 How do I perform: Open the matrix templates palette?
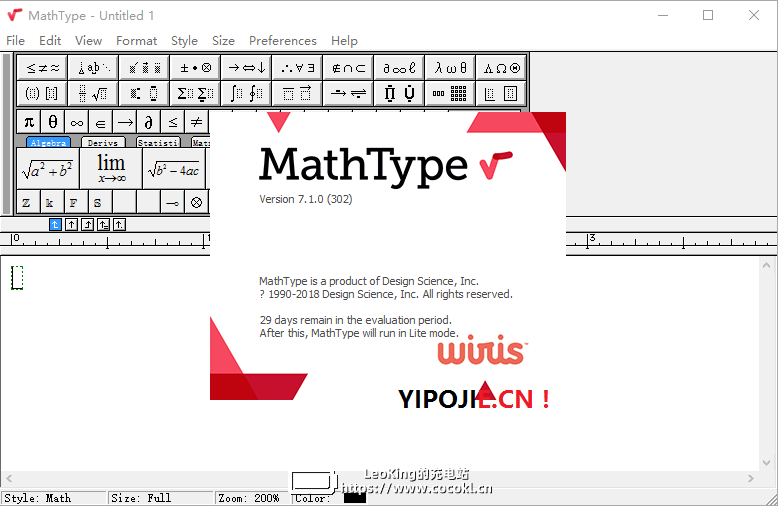[x=451, y=93]
